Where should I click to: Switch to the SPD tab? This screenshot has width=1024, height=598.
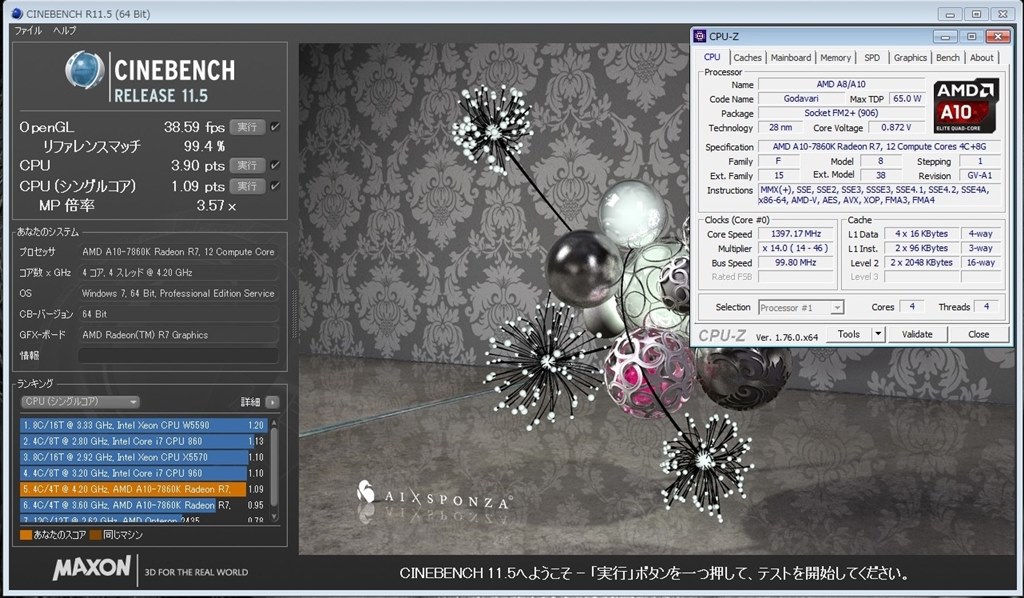[x=872, y=57]
